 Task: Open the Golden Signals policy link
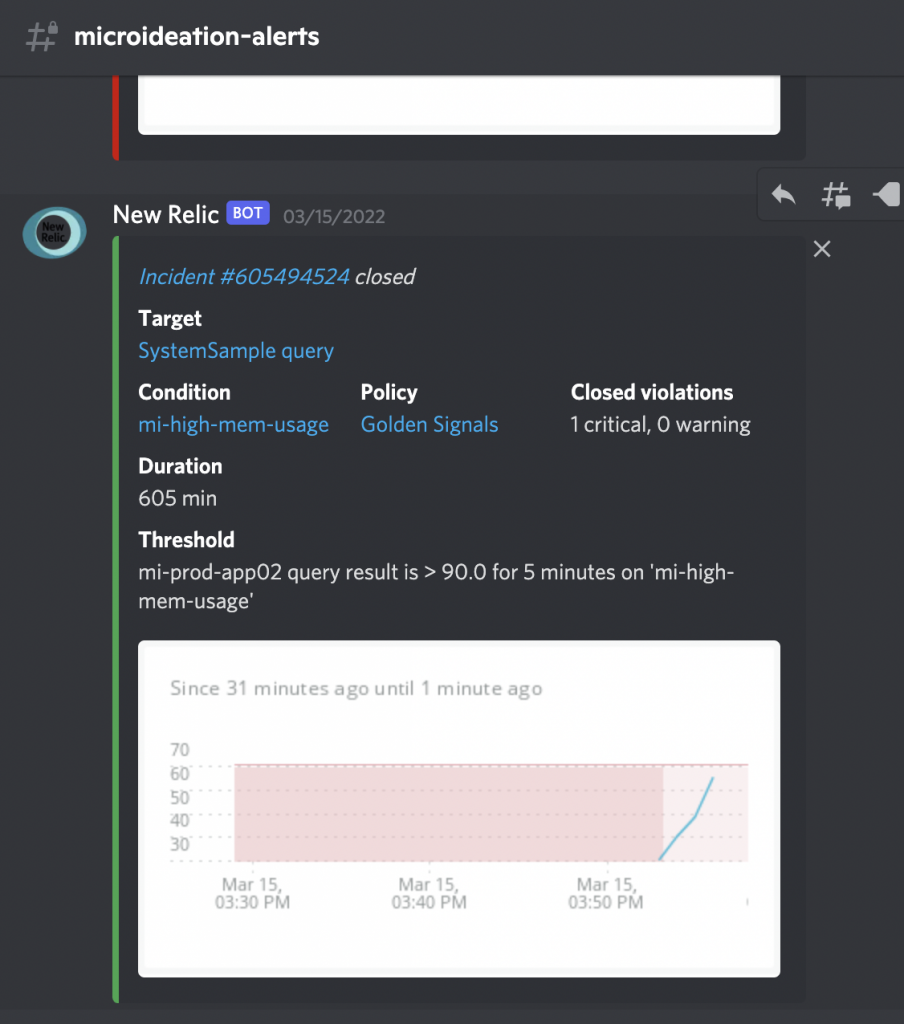pyautogui.click(x=429, y=424)
